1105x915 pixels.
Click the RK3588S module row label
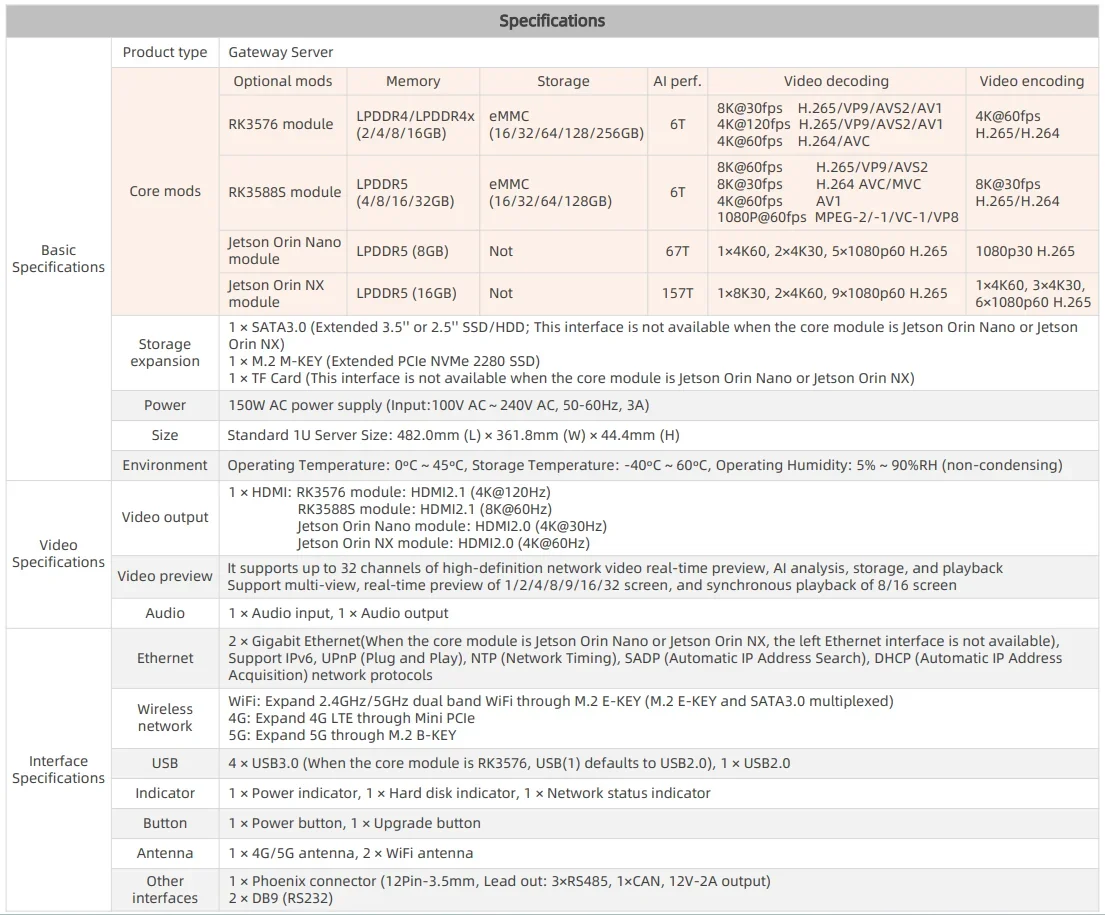point(284,192)
